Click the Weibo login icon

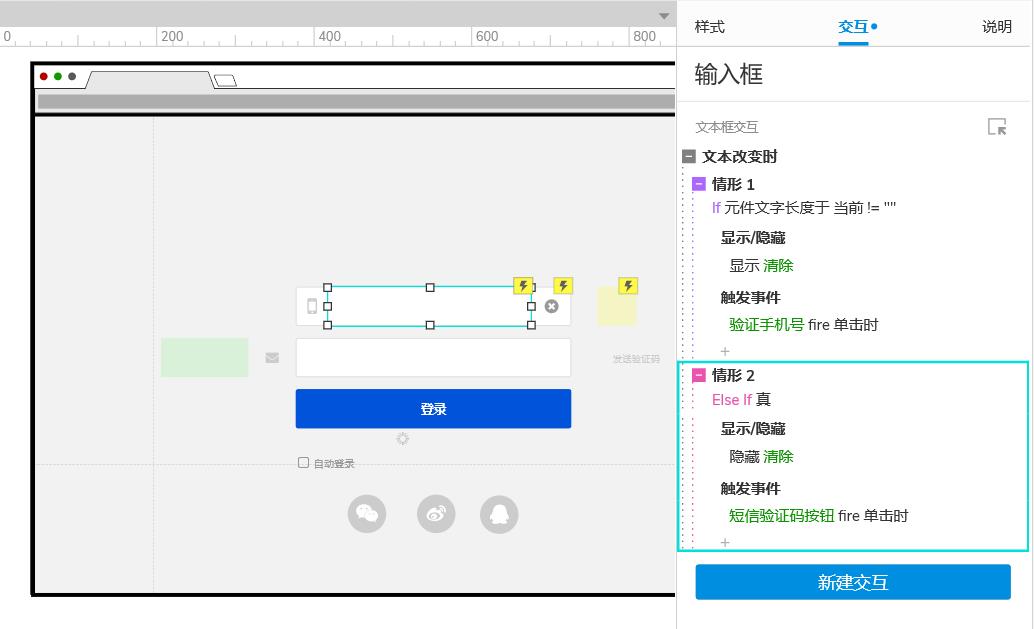(436, 514)
